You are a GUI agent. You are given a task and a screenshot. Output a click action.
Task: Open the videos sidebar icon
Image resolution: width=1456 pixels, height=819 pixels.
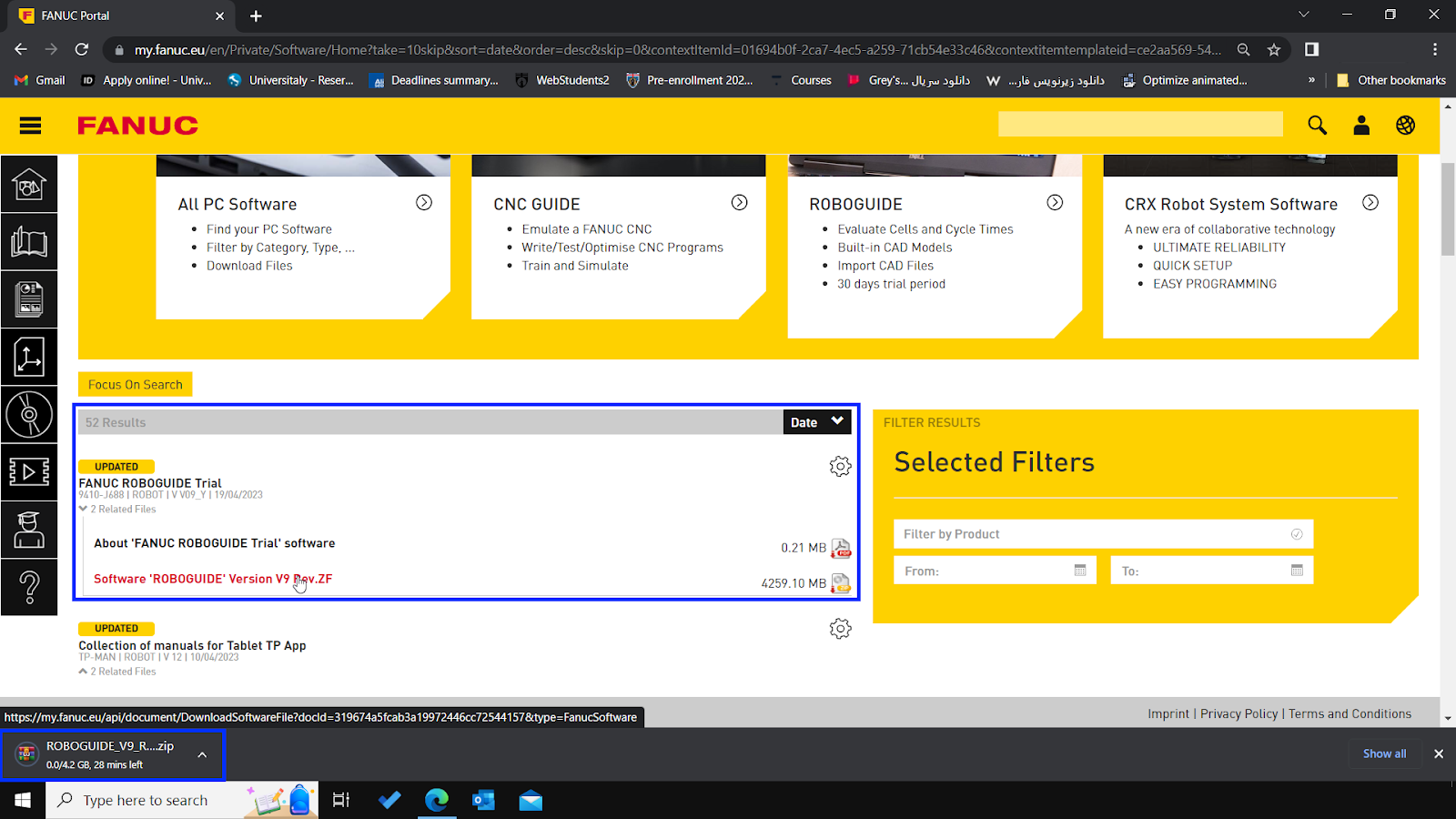(29, 471)
